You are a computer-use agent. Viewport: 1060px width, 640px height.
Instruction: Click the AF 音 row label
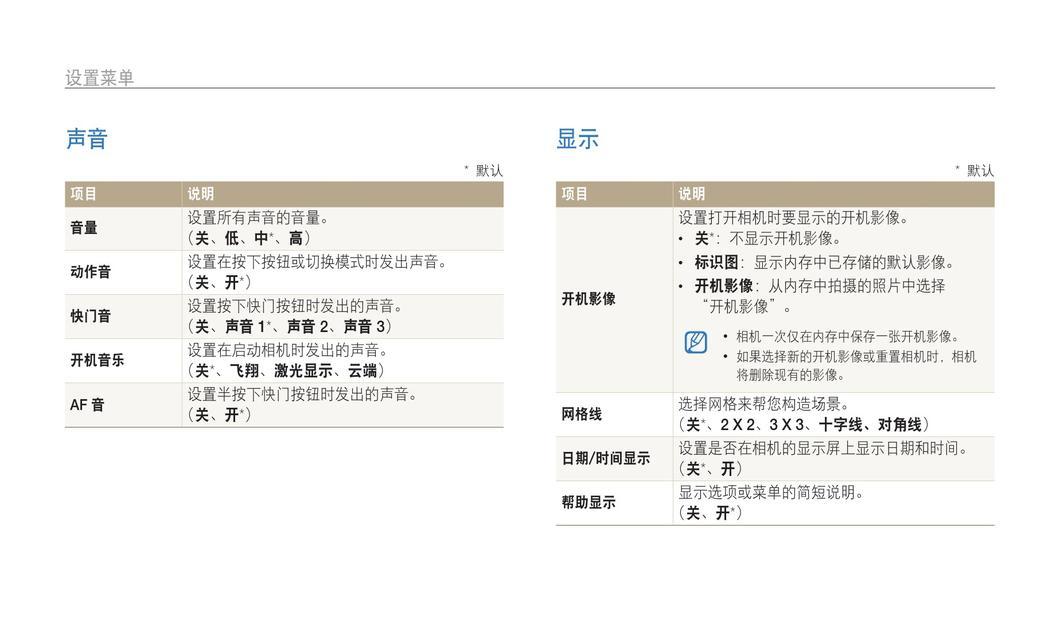87,405
